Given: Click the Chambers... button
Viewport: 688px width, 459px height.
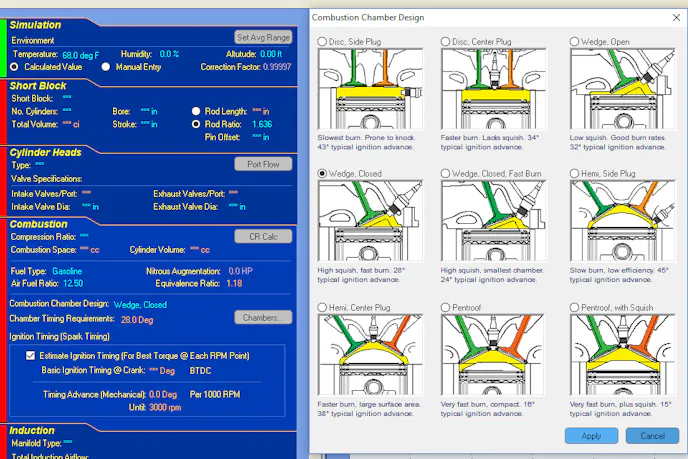Looking at the screenshot, I should [262, 318].
